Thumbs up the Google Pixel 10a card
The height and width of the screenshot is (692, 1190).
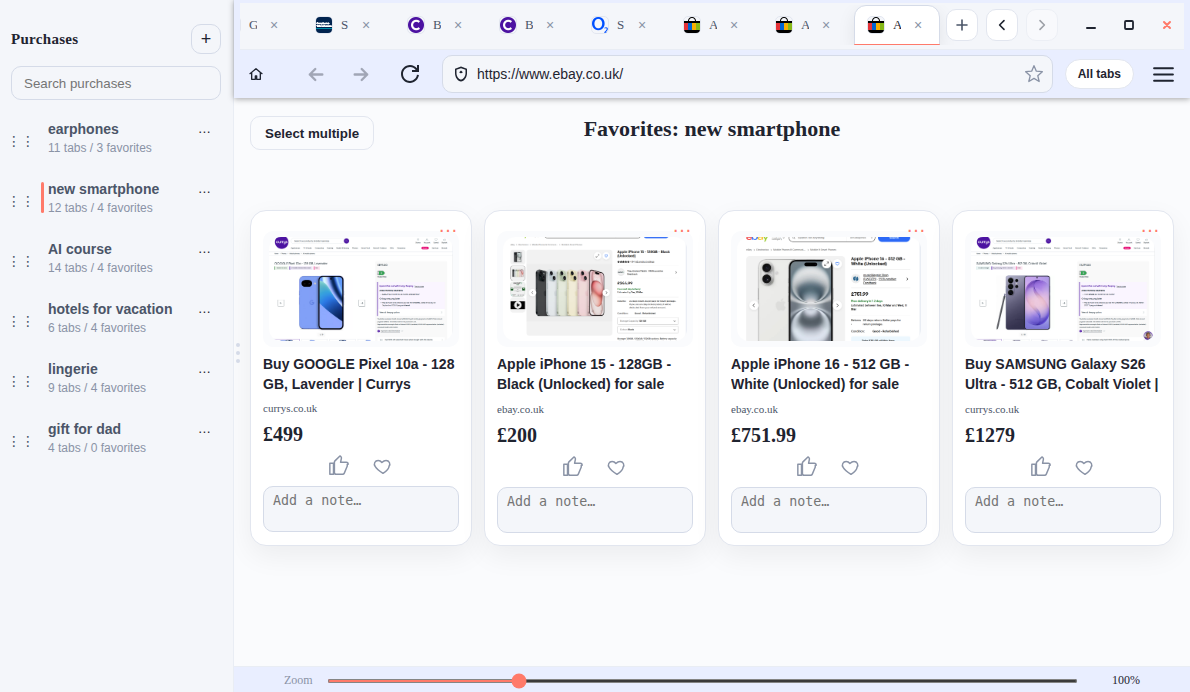coord(339,466)
